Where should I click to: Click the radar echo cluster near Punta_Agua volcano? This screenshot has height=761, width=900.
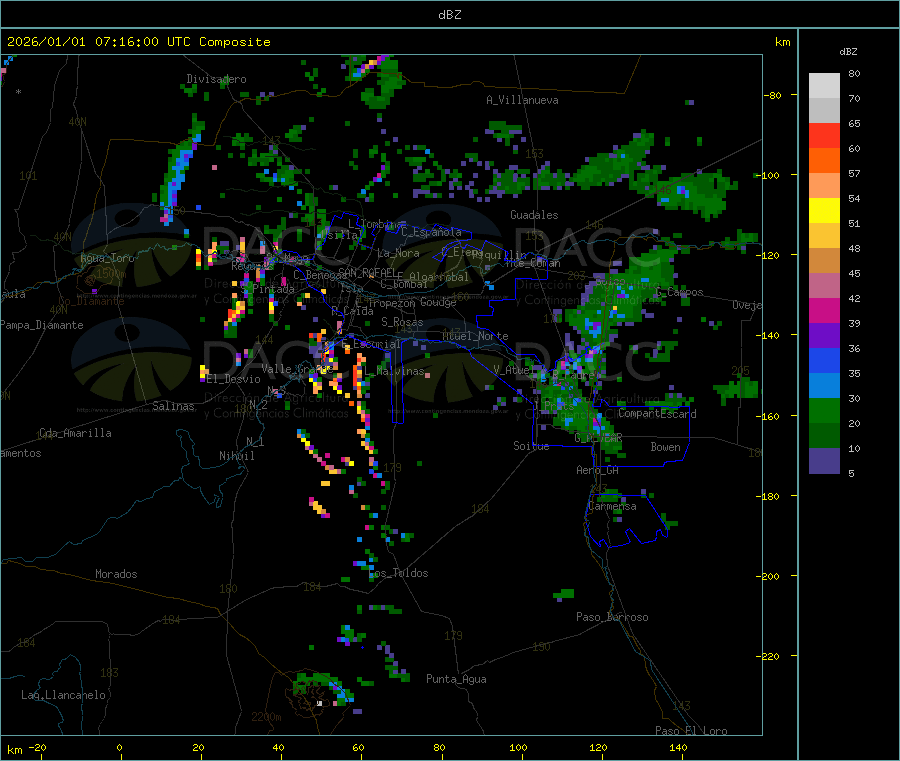[x=323, y=690]
